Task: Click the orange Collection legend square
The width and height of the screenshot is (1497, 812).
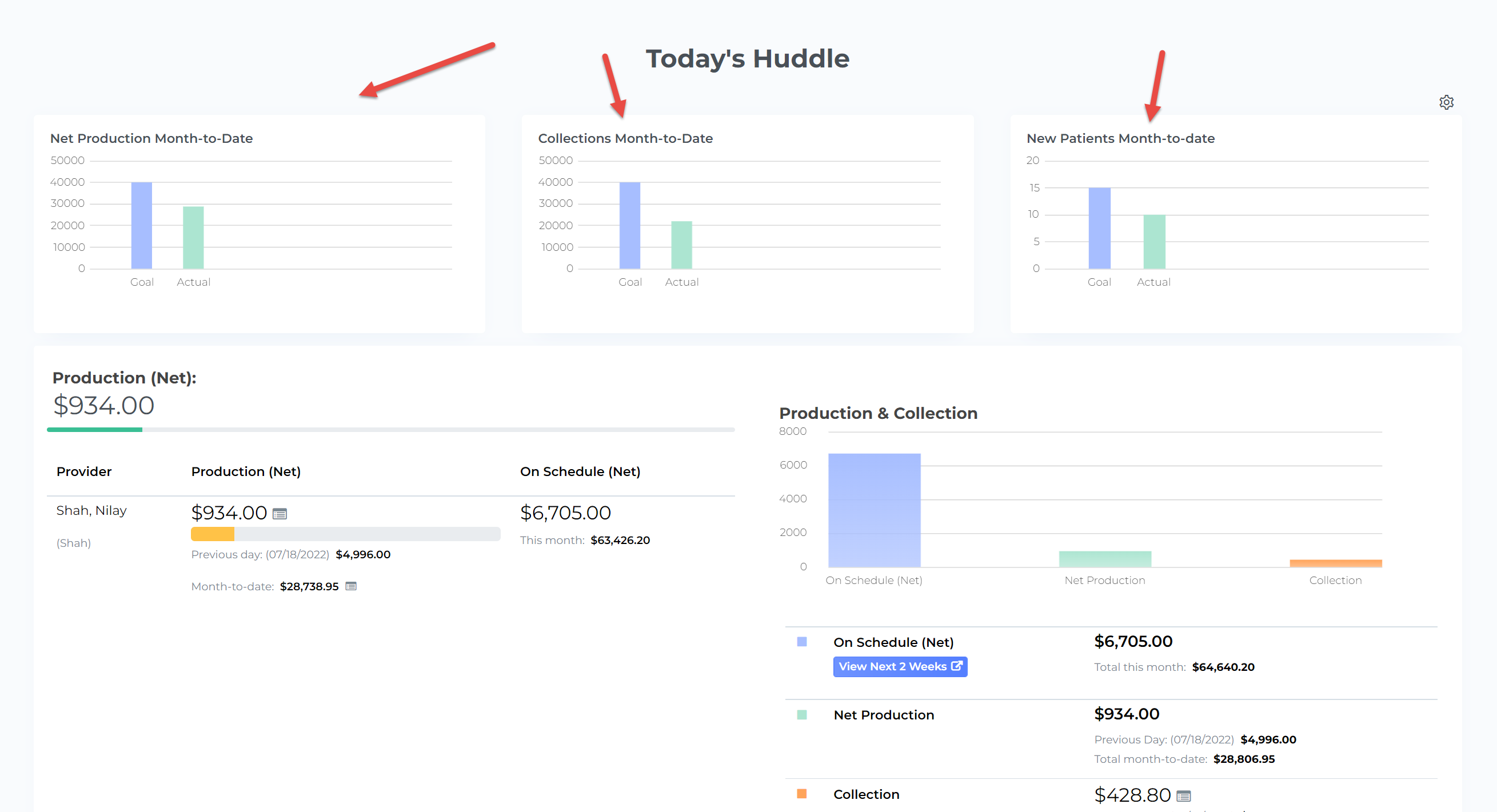Action: click(x=801, y=794)
